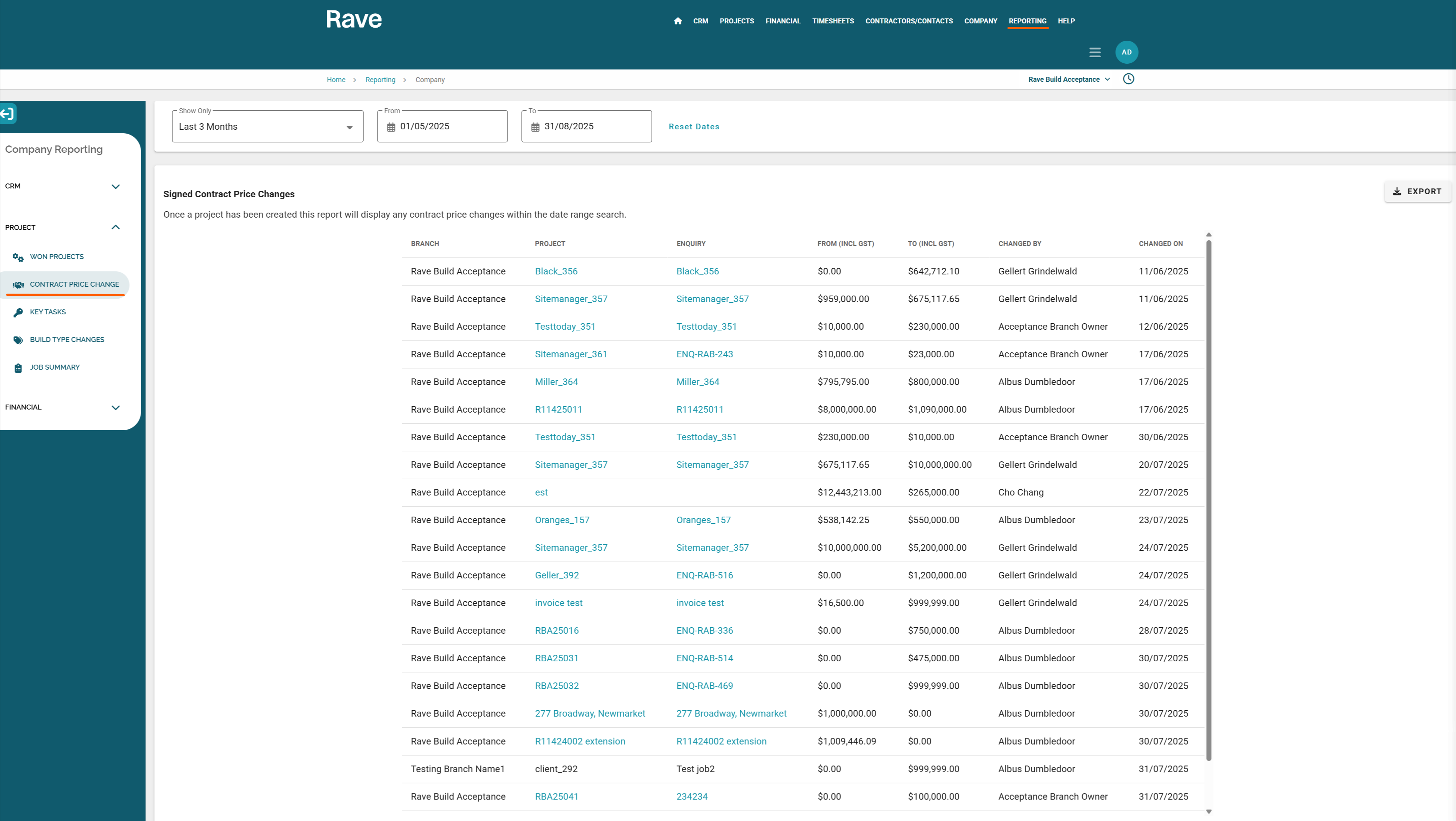Image resolution: width=1456 pixels, height=821 pixels.
Task: Click the Won Projects gears icon
Action: coord(18,257)
